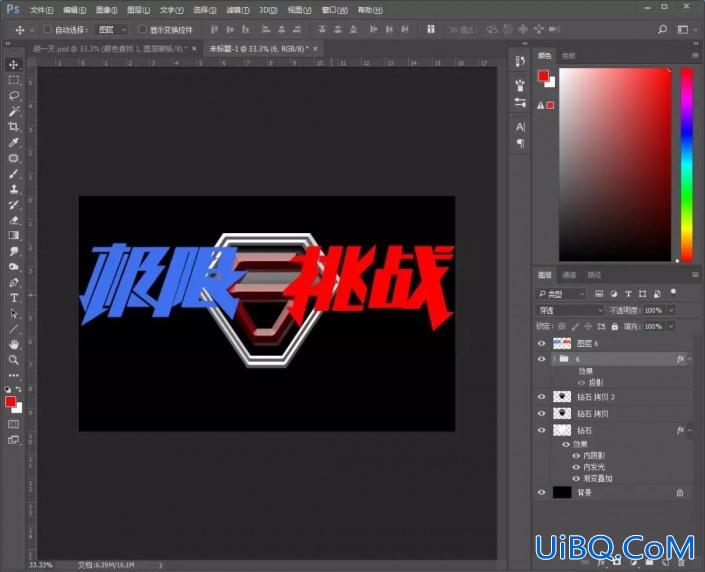Toggle the layer filter on/off switch
Screen dimensions: 705x572
click(x=673, y=292)
